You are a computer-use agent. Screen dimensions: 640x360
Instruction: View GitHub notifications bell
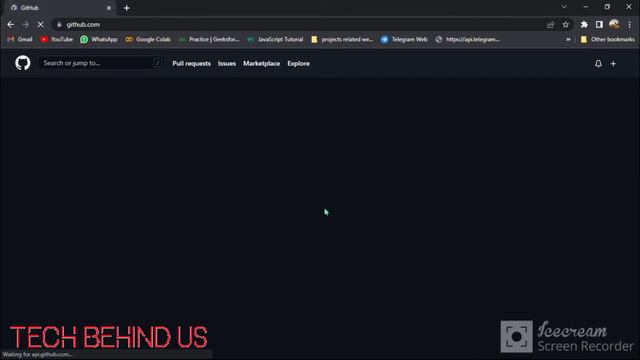tap(598, 64)
